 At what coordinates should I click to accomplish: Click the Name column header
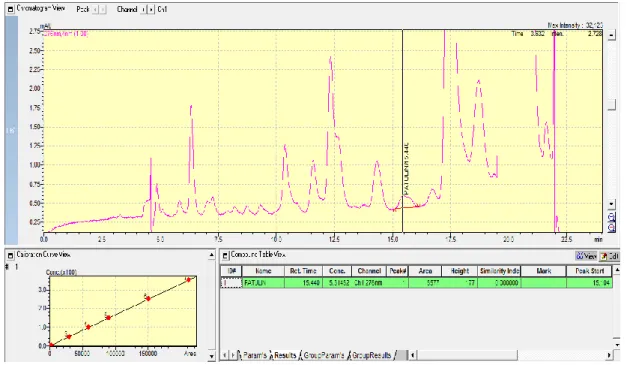click(x=263, y=271)
